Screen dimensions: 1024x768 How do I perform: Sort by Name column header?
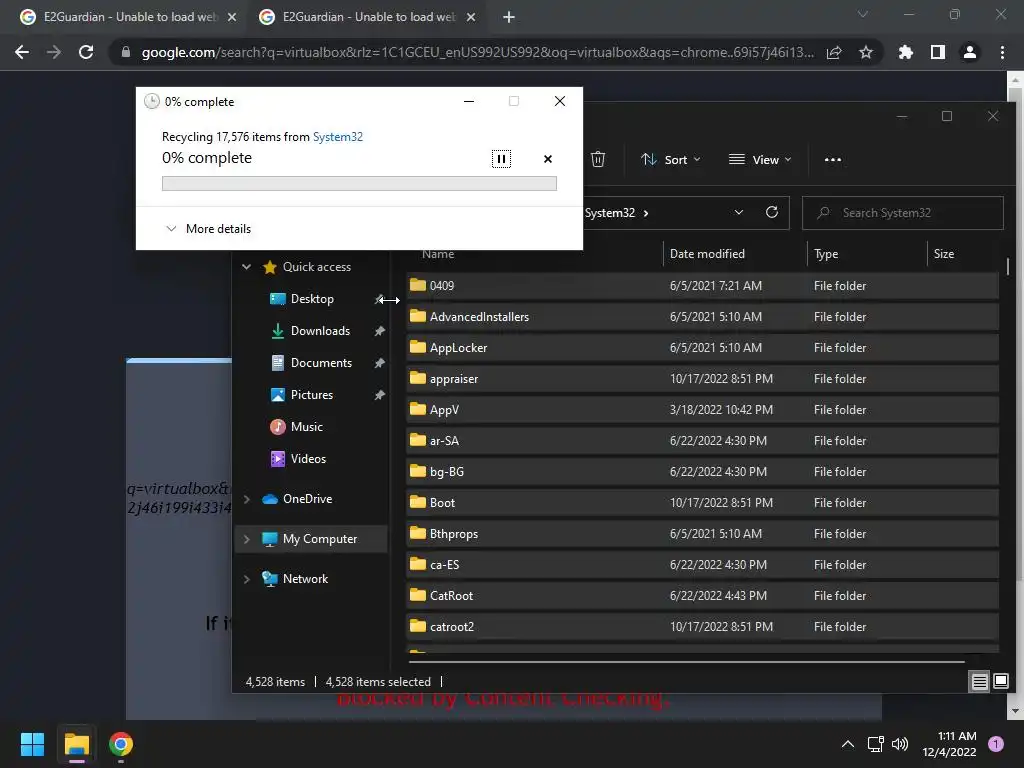click(438, 253)
